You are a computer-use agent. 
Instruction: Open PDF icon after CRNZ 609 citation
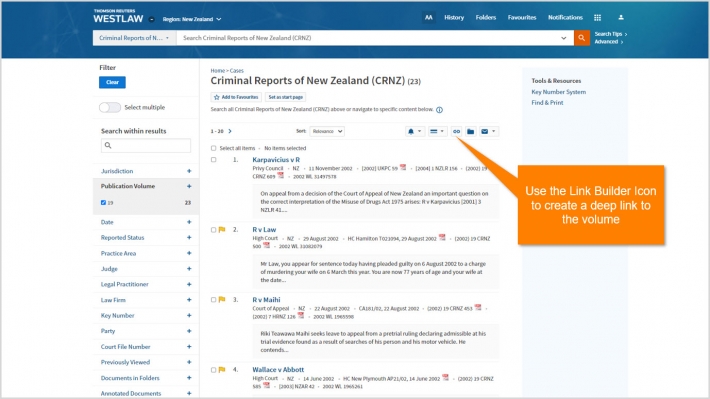click(x=281, y=175)
